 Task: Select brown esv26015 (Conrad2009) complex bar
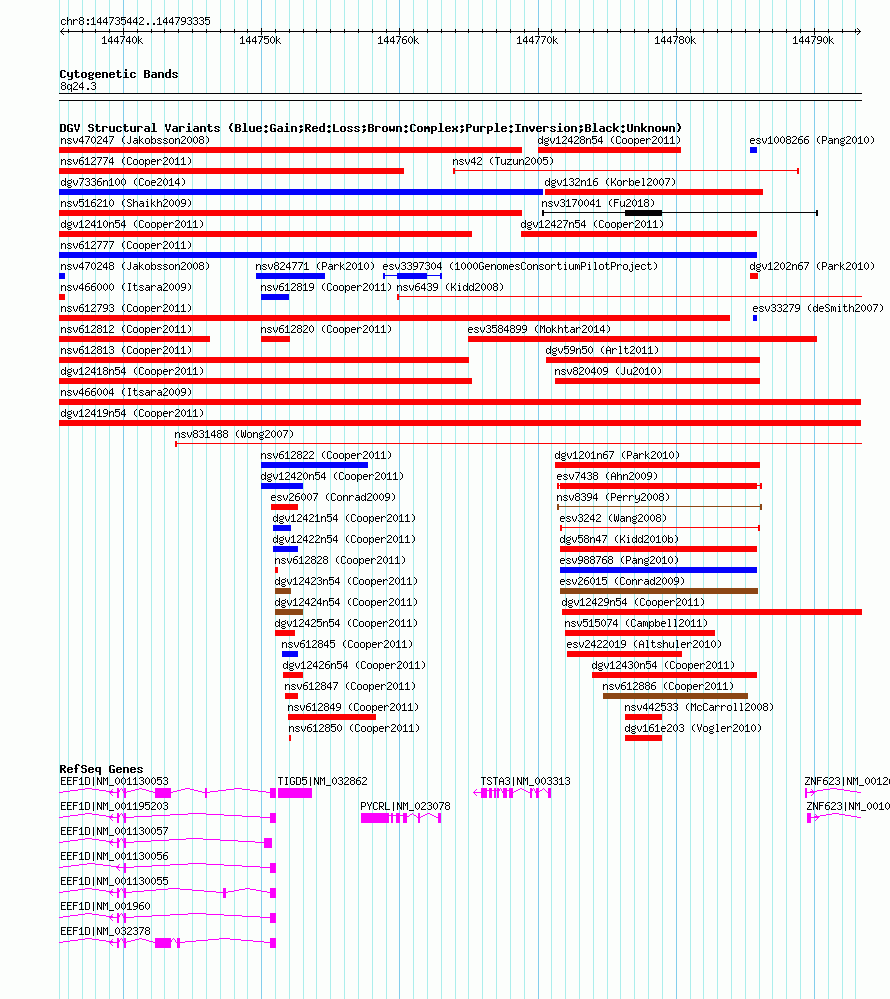click(659, 591)
